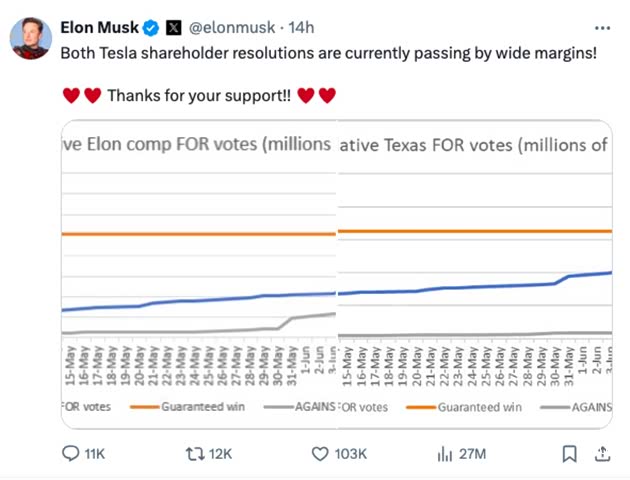Click the 11K replies count
This screenshot has height=480, width=630.
point(94,454)
